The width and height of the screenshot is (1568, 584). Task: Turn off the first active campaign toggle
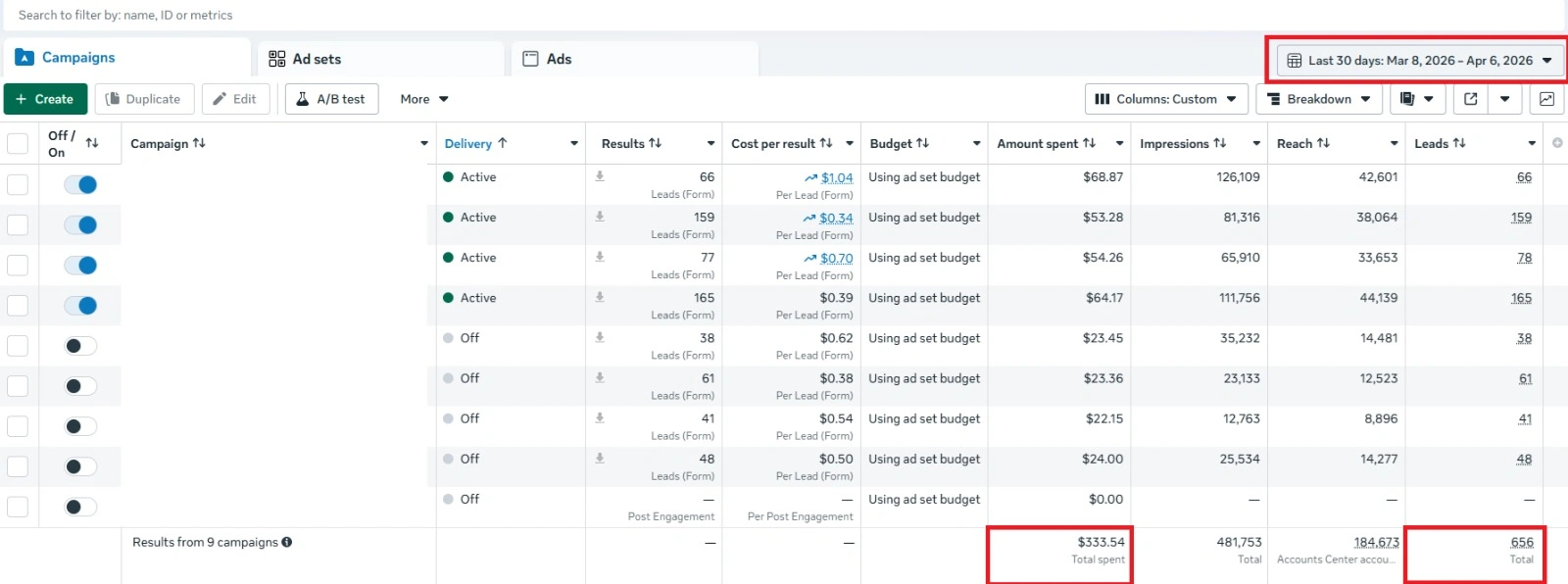pos(80,184)
